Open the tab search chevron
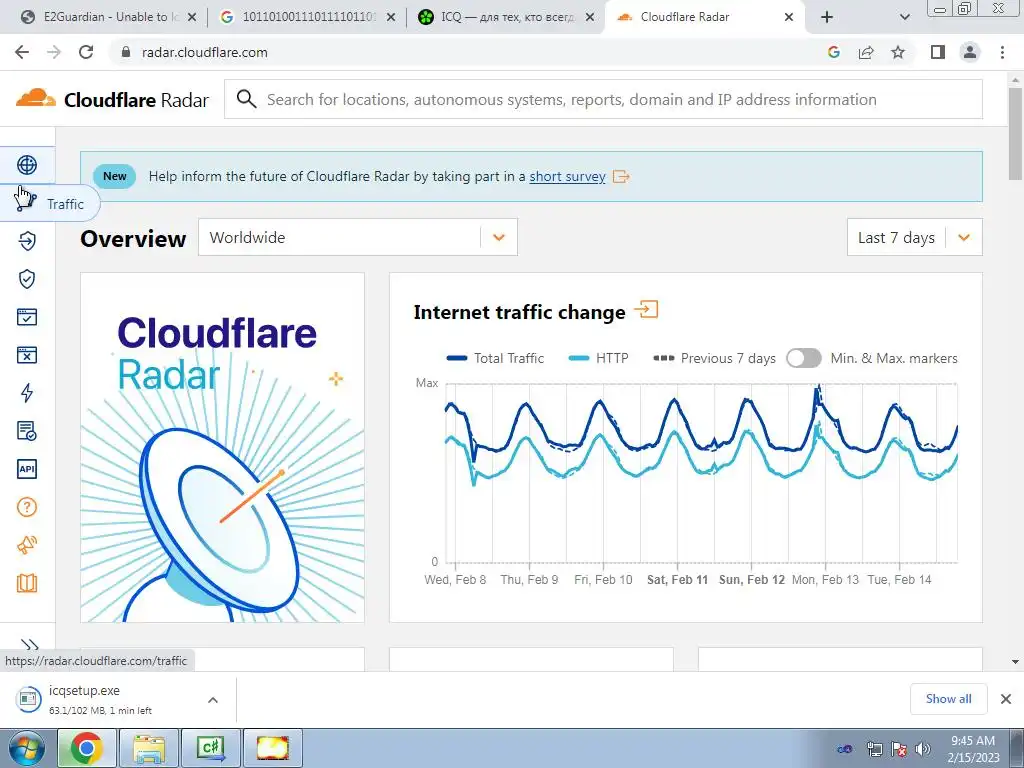 click(904, 18)
